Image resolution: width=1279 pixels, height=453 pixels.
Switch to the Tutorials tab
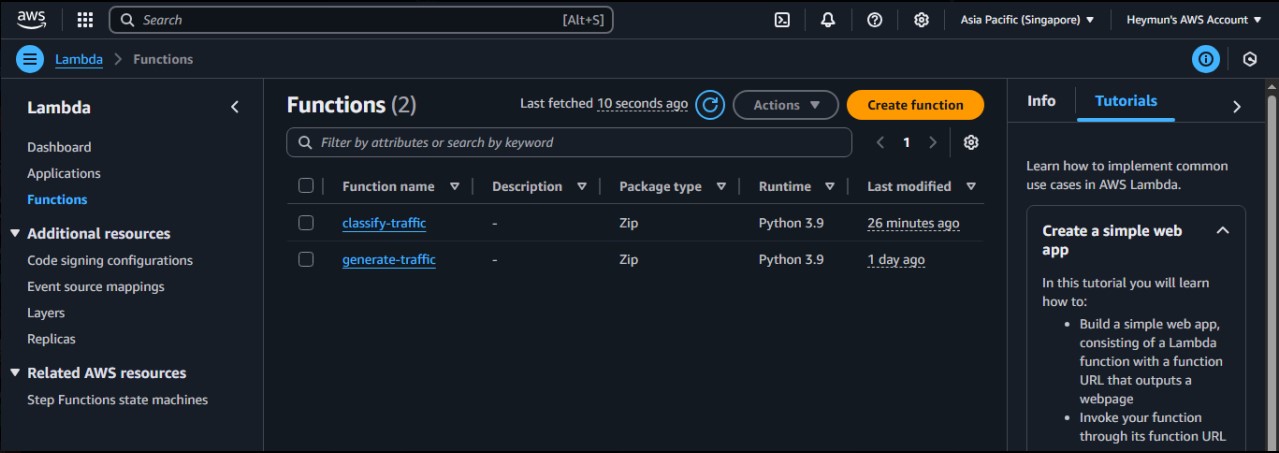[1126, 101]
